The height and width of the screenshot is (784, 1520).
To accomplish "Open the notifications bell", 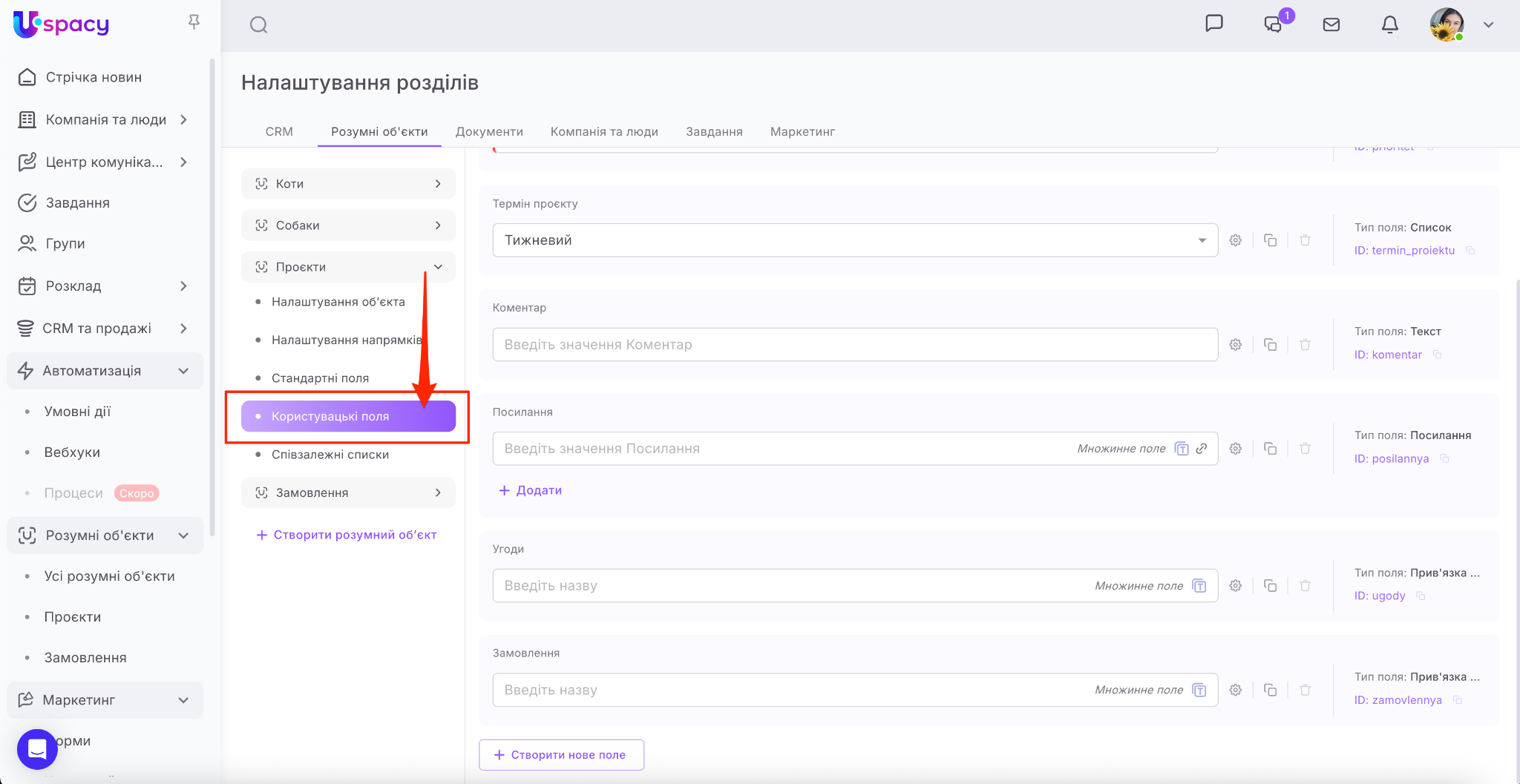I will tap(1389, 24).
